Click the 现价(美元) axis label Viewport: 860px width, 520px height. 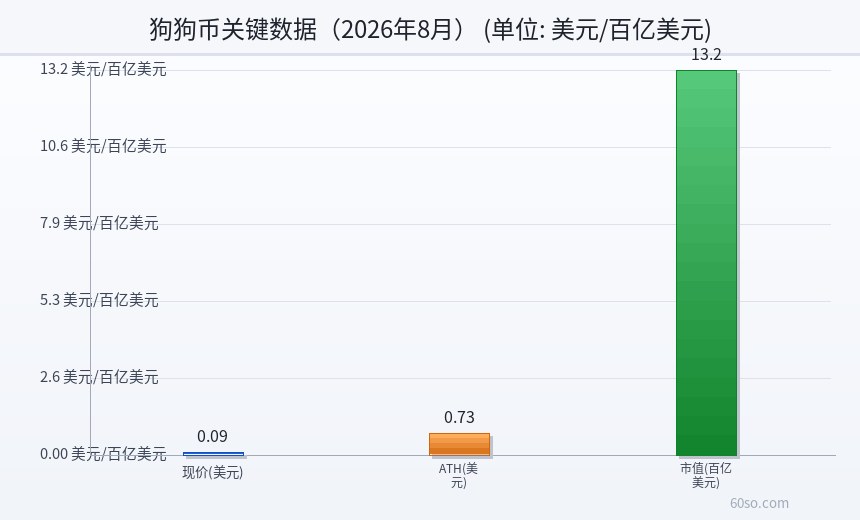point(213,472)
